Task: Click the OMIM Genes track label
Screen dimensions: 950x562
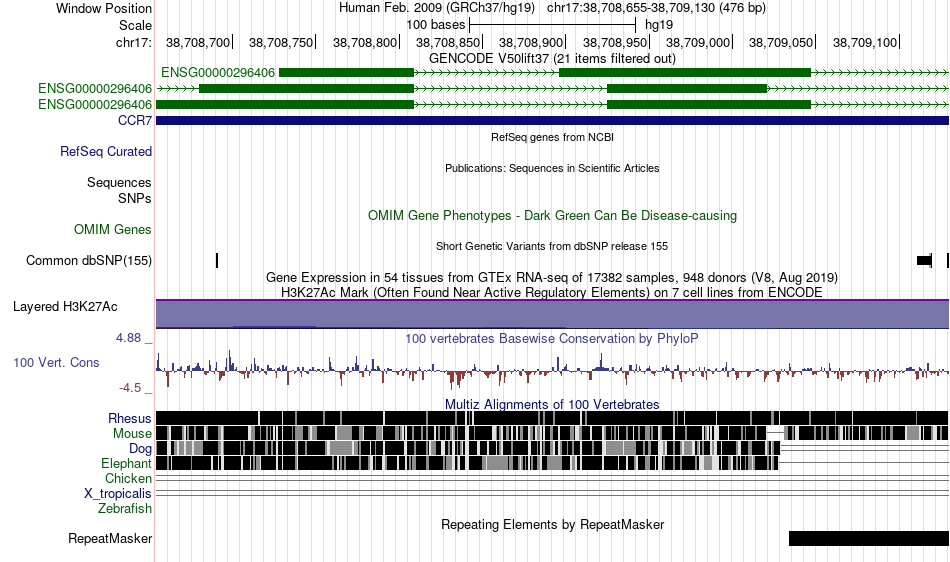Action: [x=113, y=230]
